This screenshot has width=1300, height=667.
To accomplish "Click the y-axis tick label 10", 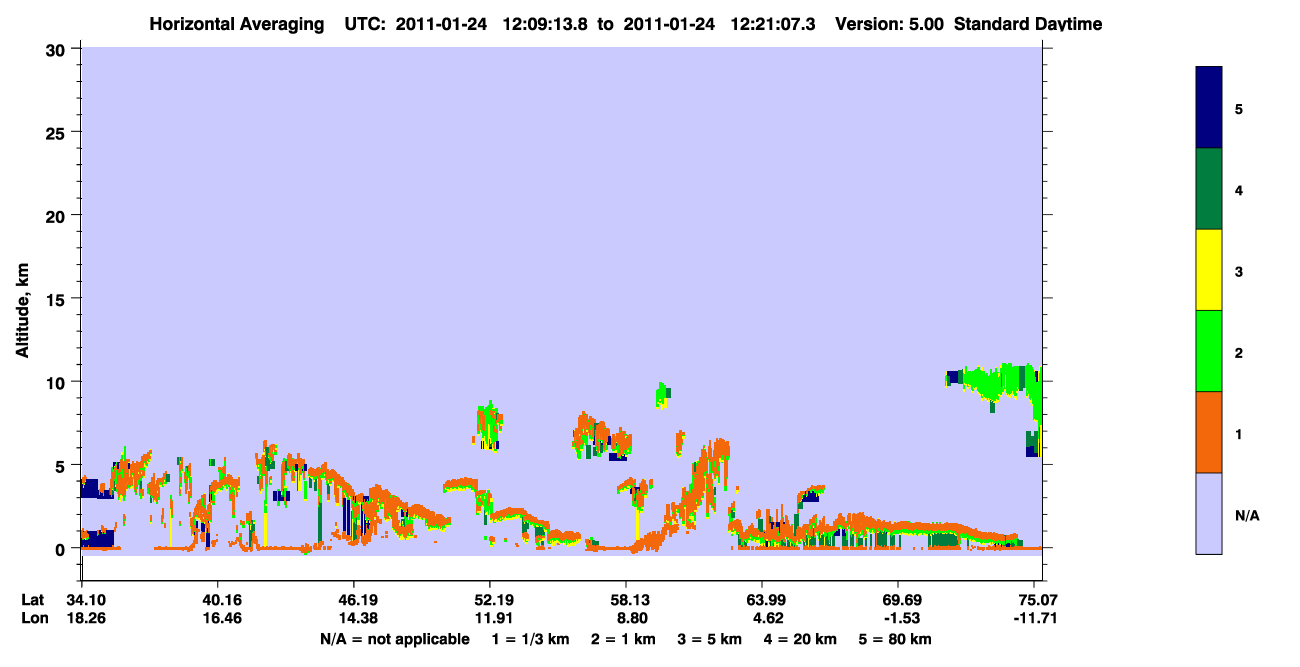I will 58,382.
